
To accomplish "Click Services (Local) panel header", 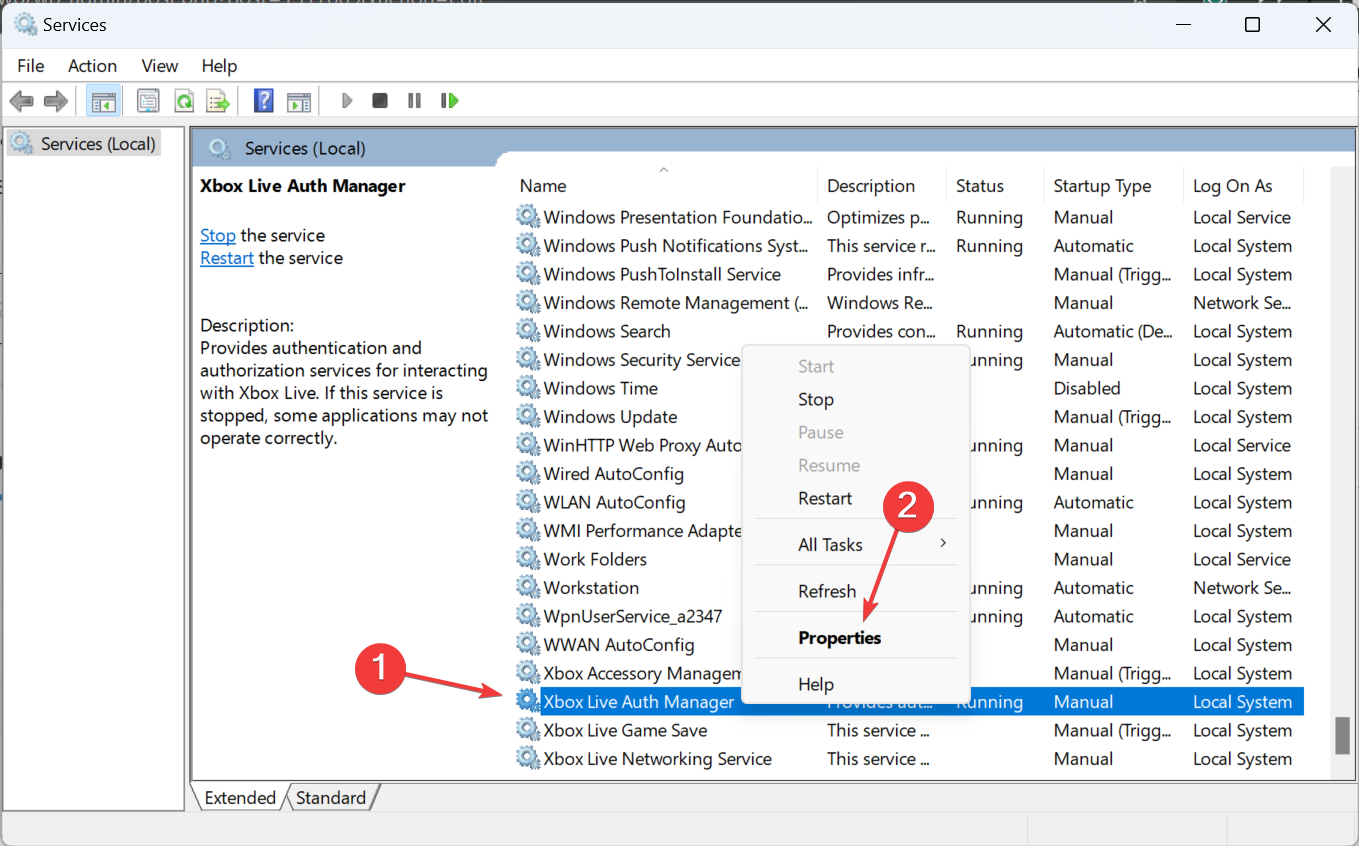I will coord(305,149).
